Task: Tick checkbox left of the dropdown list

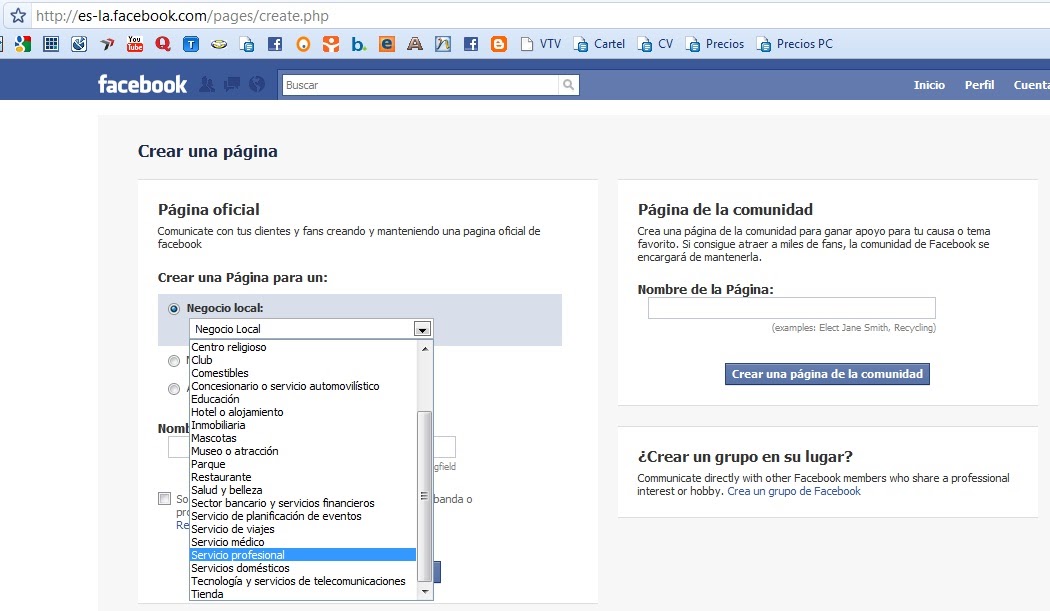Action: click(x=165, y=498)
